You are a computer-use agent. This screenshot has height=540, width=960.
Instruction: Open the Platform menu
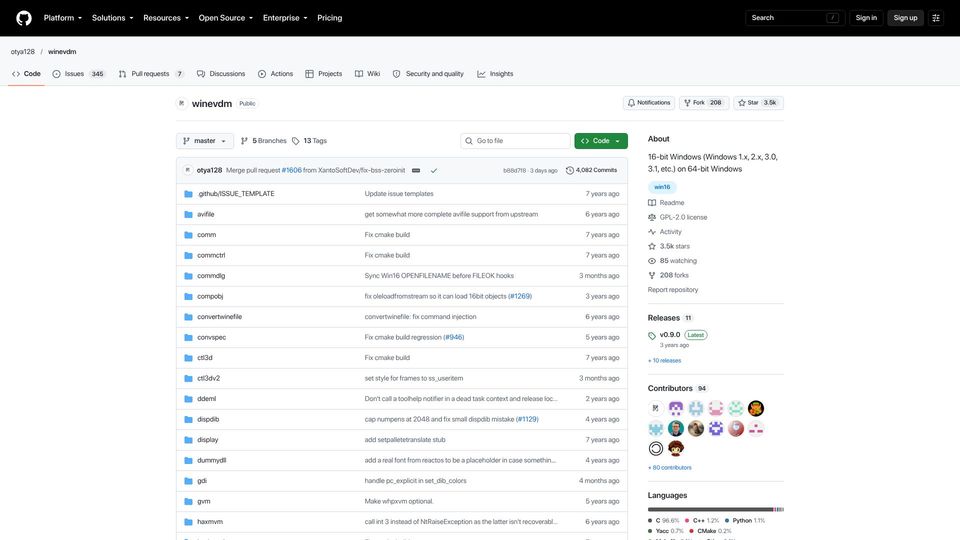click(62, 18)
